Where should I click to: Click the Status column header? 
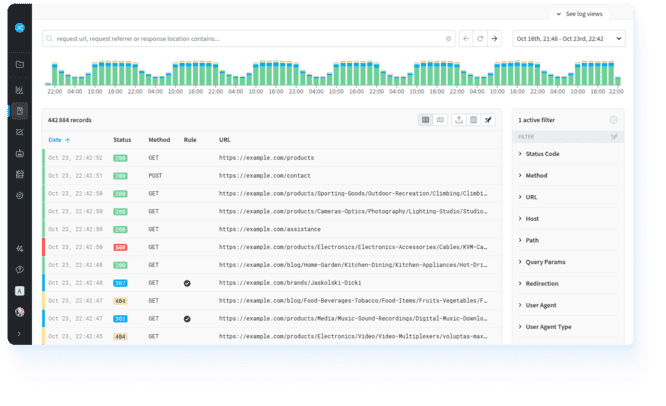point(122,140)
